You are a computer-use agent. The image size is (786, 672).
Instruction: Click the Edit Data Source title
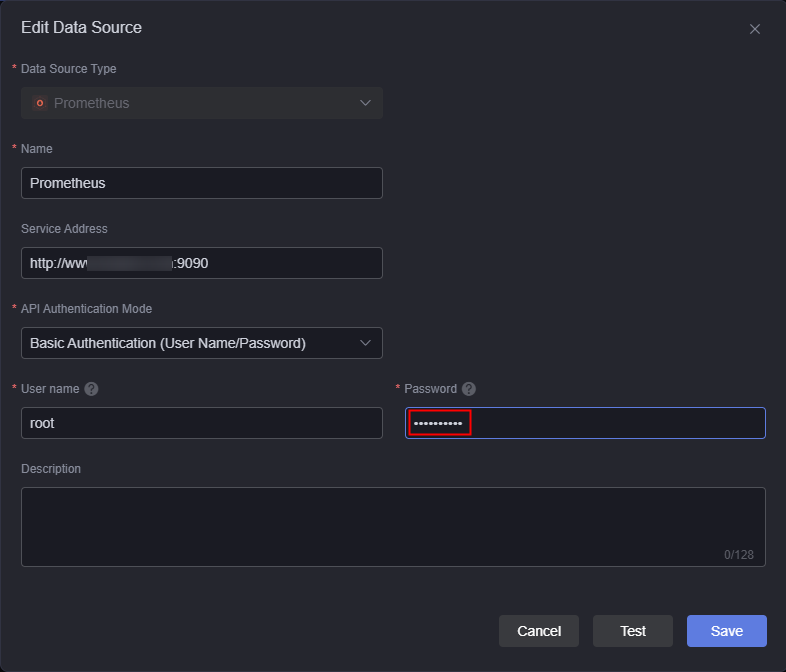pyautogui.click(x=81, y=28)
